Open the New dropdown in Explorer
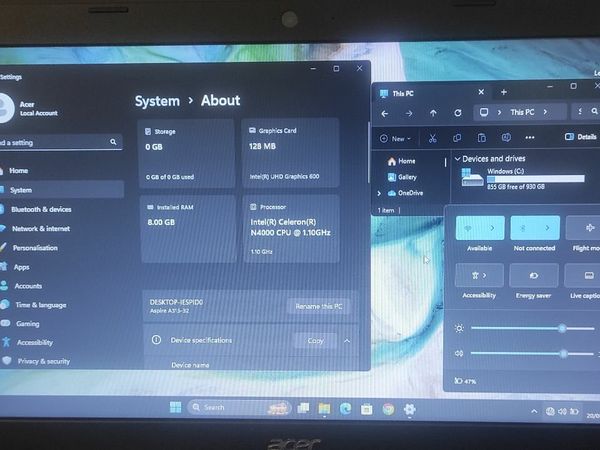The height and width of the screenshot is (450, 600). [x=396, y=139]
